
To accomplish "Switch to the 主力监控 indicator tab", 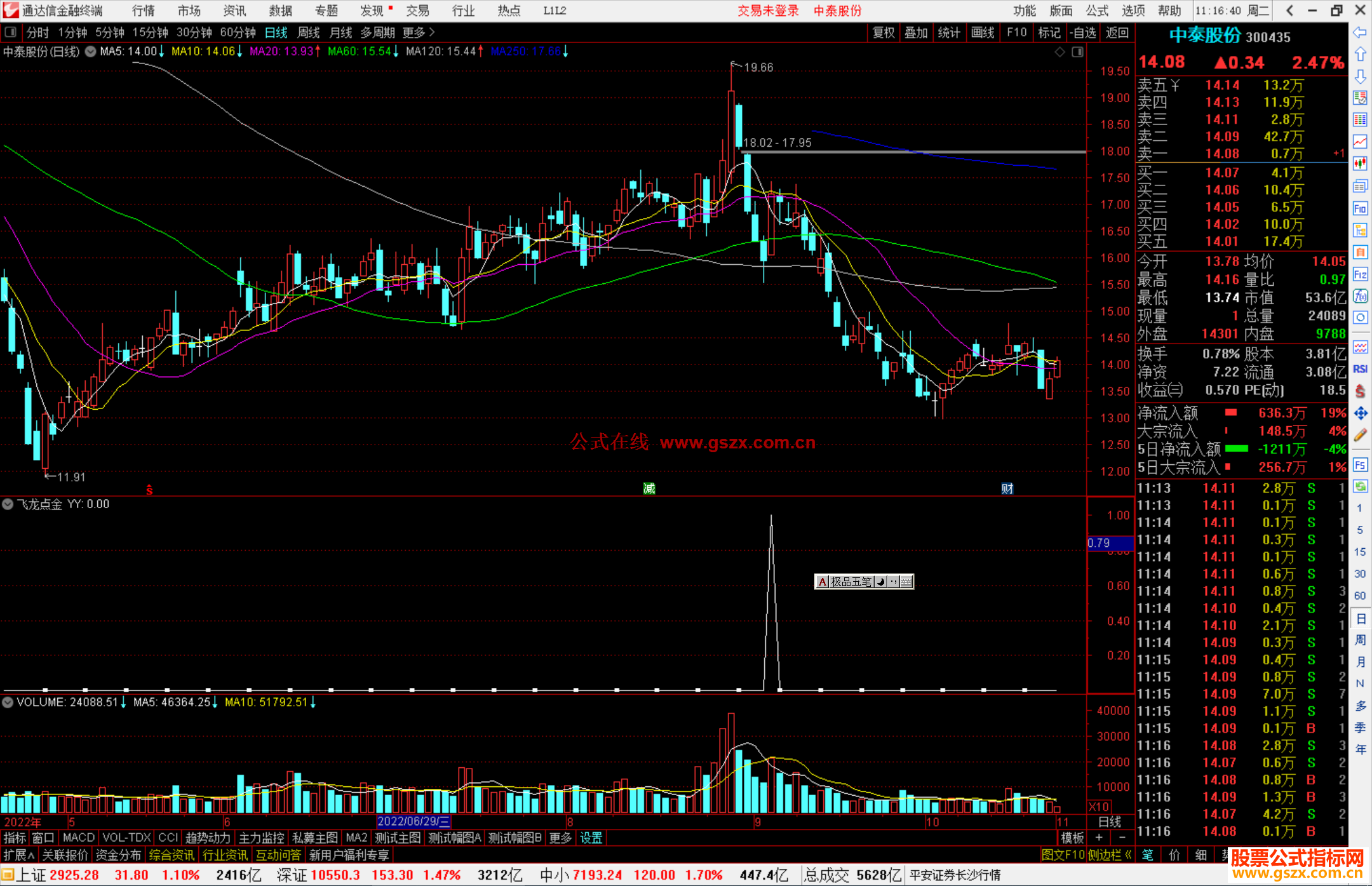I will 261,838.
